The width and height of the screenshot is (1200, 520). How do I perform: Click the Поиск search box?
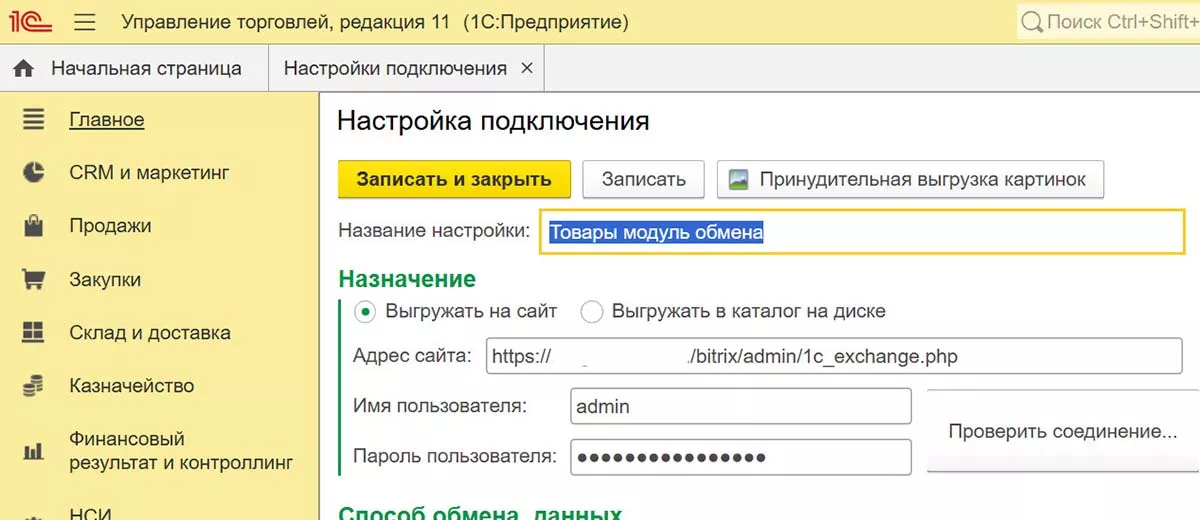(1108, 22)
